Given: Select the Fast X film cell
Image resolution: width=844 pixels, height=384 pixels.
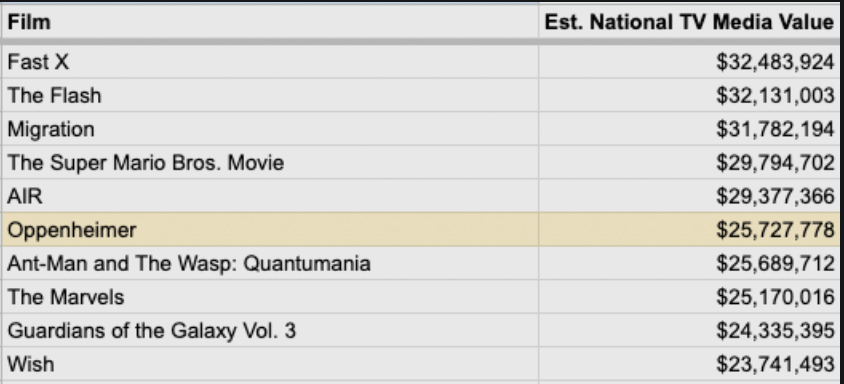Looking at the screenshot, I should pyautogui.click(x=269, y=62).
